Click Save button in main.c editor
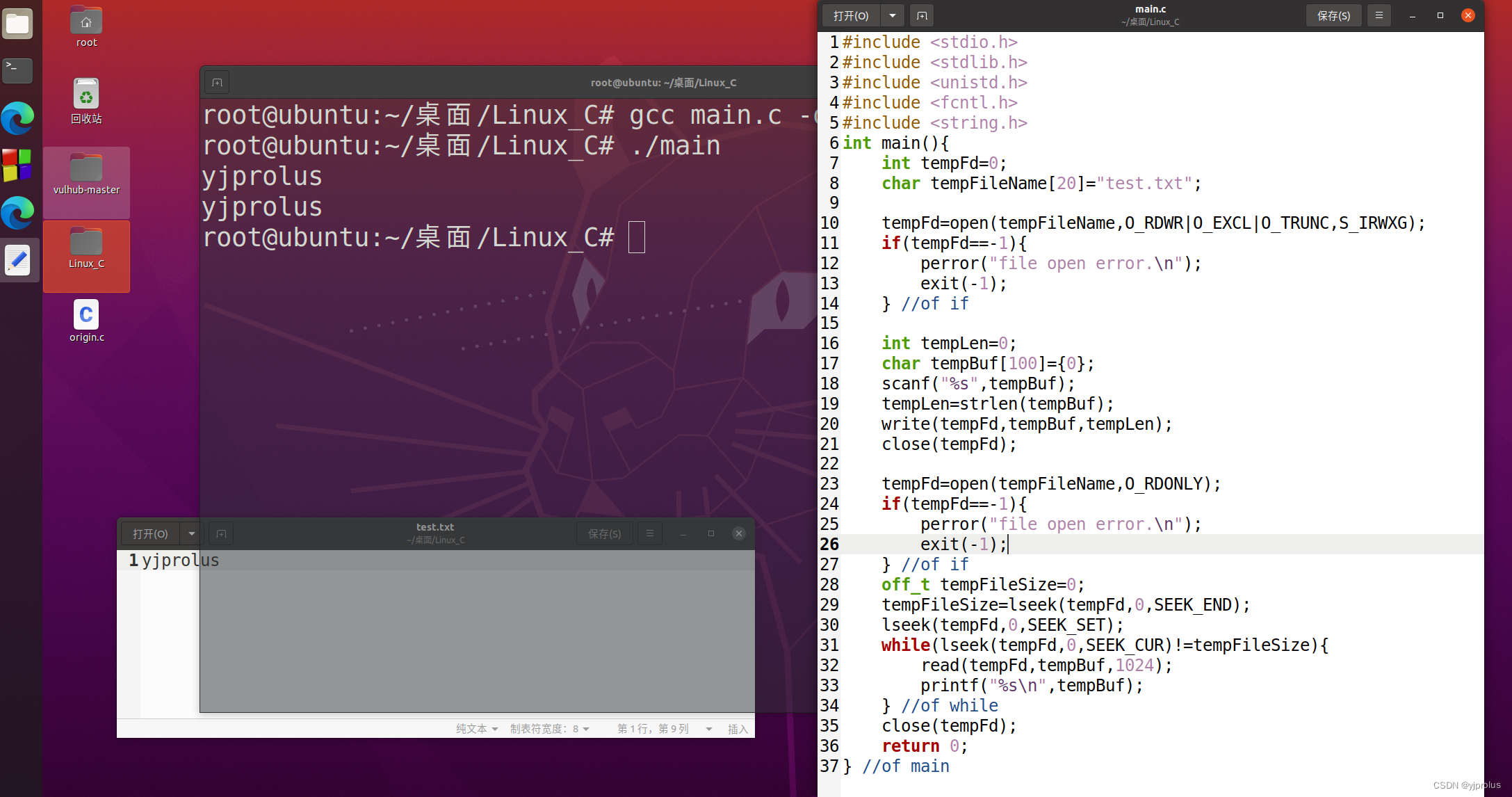The image size is (1512, 797). pyautogui.click(x=1333, y=15)
